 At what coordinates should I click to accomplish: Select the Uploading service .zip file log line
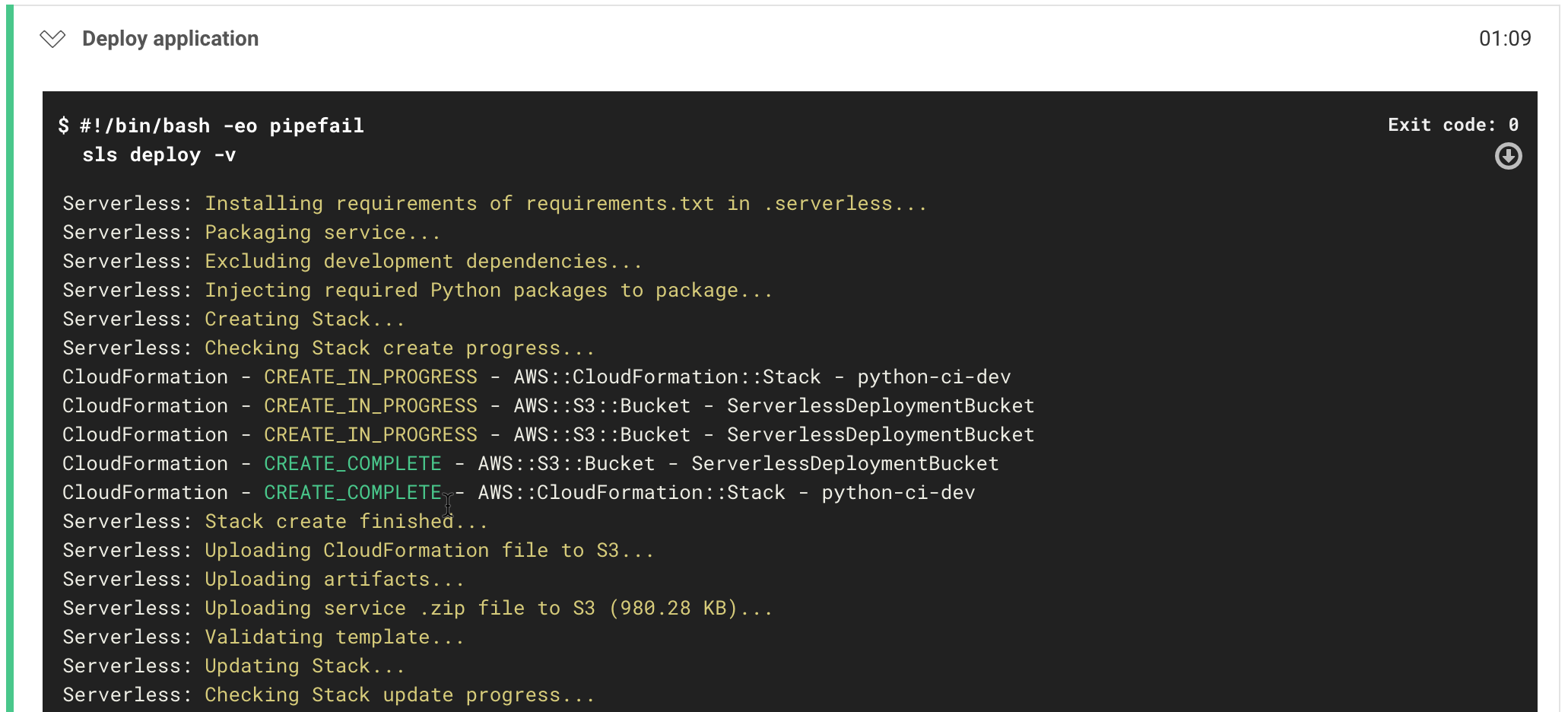[x=417, y=607]
